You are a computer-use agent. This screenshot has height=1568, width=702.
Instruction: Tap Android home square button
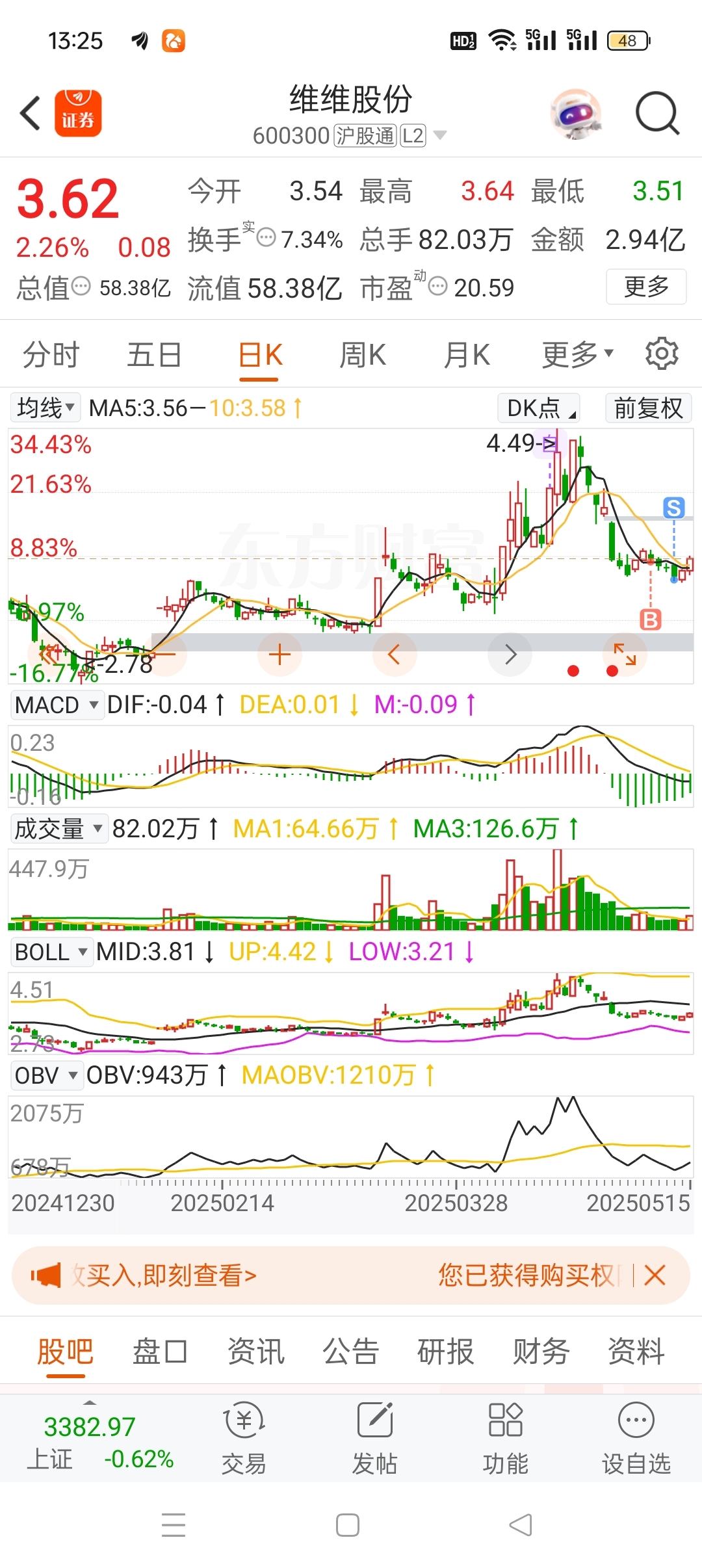pyautogui.click(x=348, y=1525)
